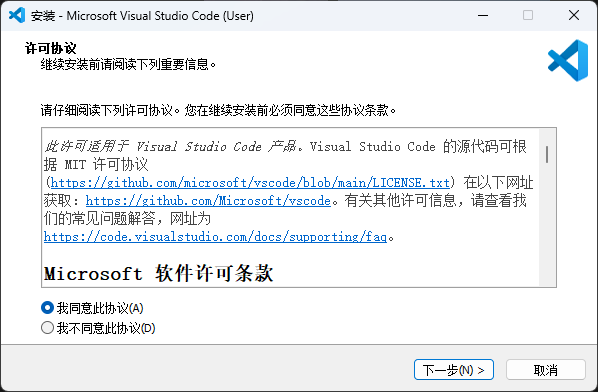Click the instruction text starting with "请仔细阅读下列许可协议"
Screen dimensions: 598x392
[219, 111]
